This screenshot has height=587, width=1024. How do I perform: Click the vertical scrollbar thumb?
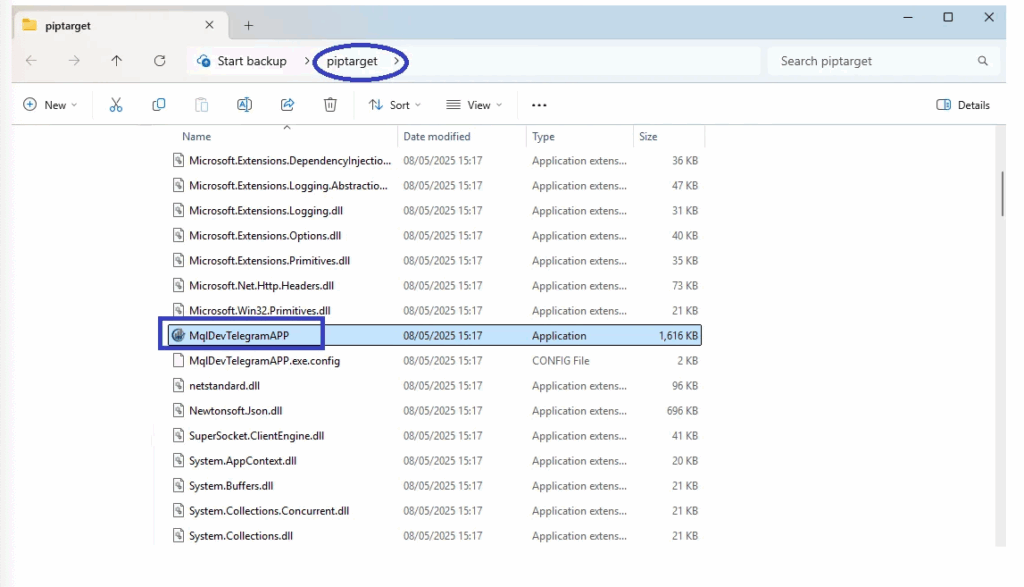(x=1002, y=193)
